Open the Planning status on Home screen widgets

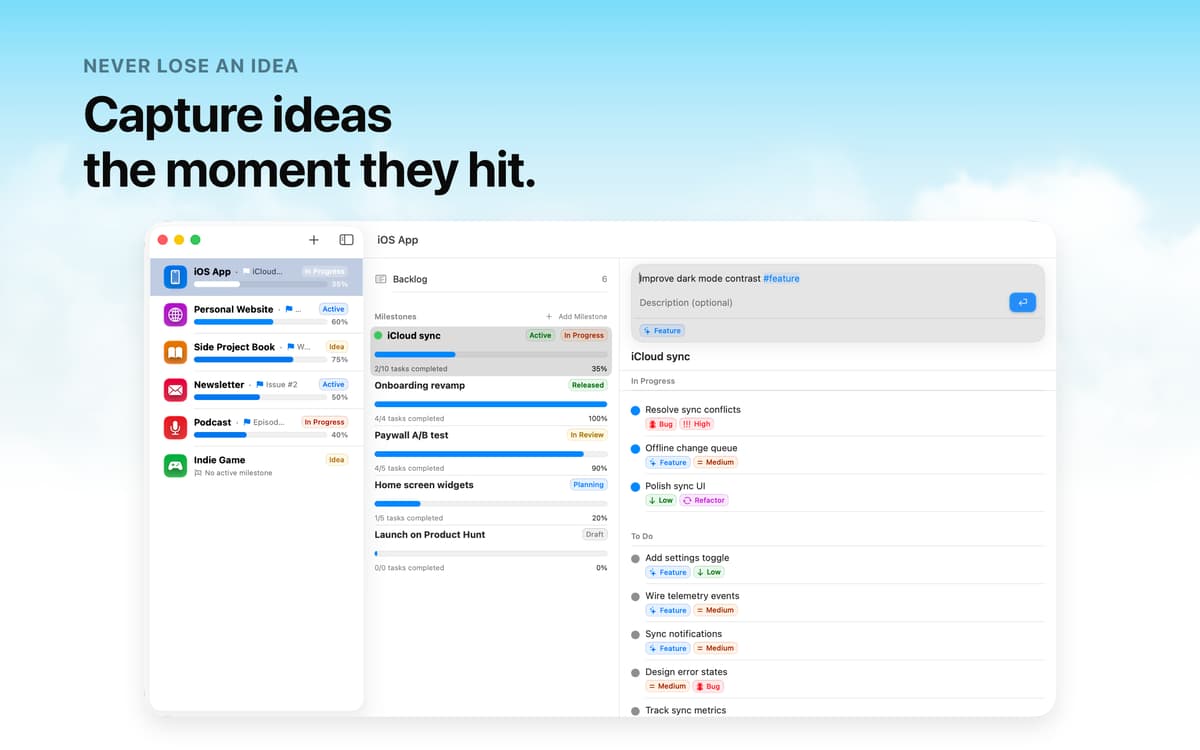pyautogui.click(x=588, y=485)
